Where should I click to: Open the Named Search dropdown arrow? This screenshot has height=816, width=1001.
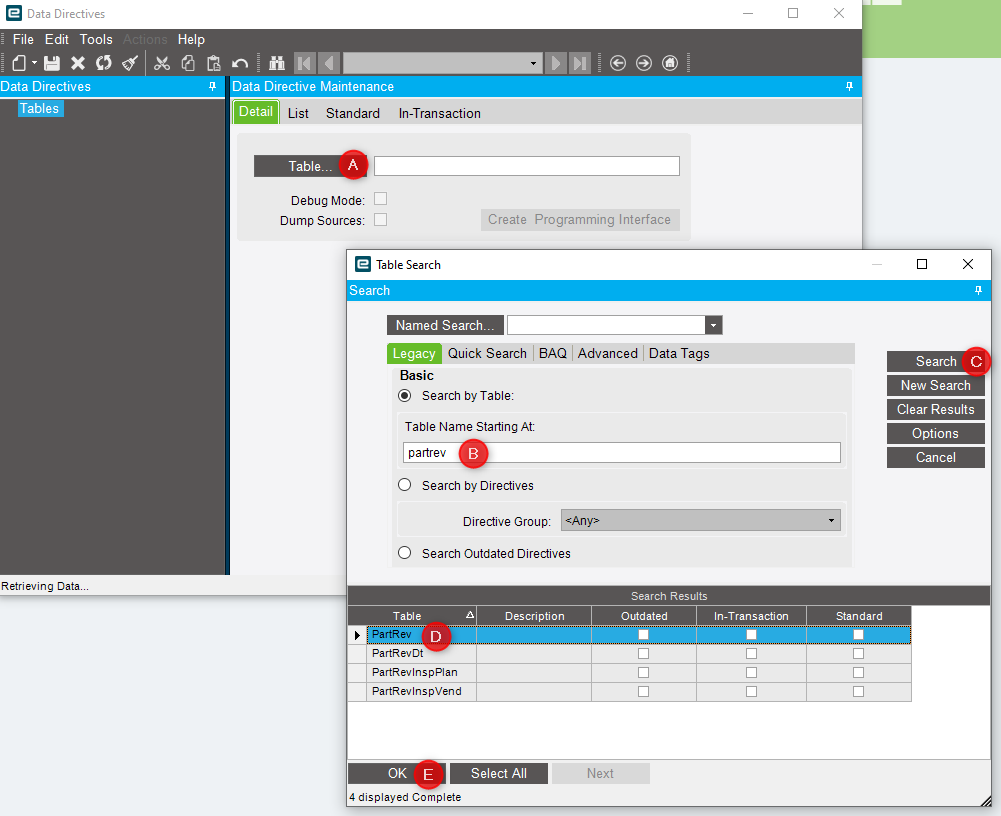pyautogui.click(x=712, y=325)
